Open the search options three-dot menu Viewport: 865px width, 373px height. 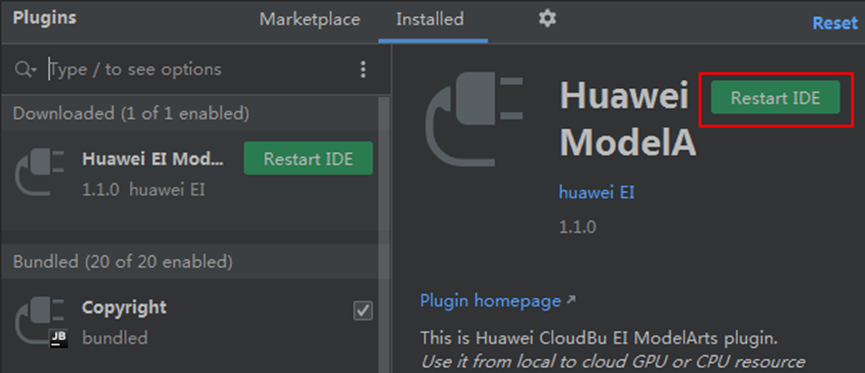362,70
